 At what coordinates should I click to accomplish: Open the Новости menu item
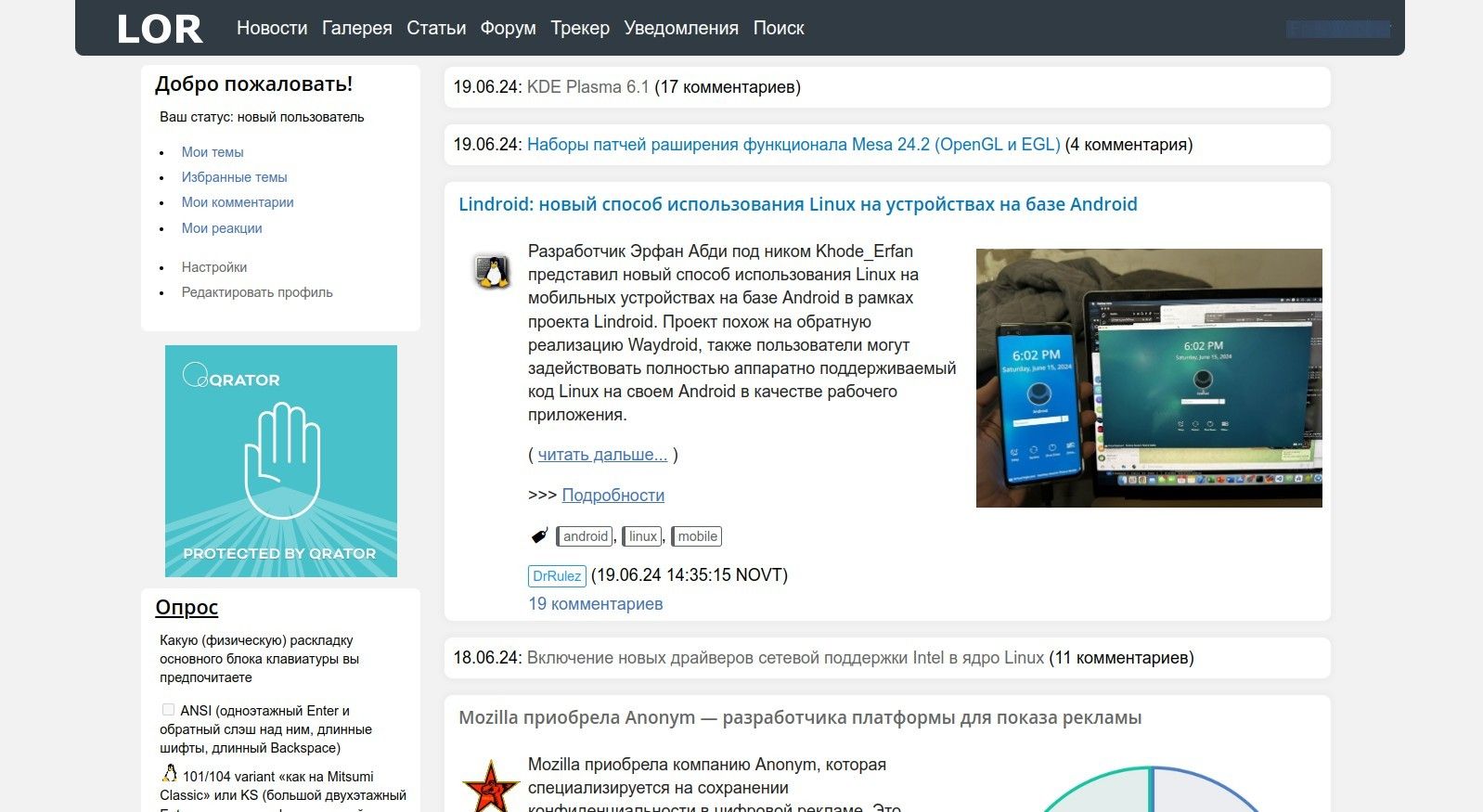272,28
